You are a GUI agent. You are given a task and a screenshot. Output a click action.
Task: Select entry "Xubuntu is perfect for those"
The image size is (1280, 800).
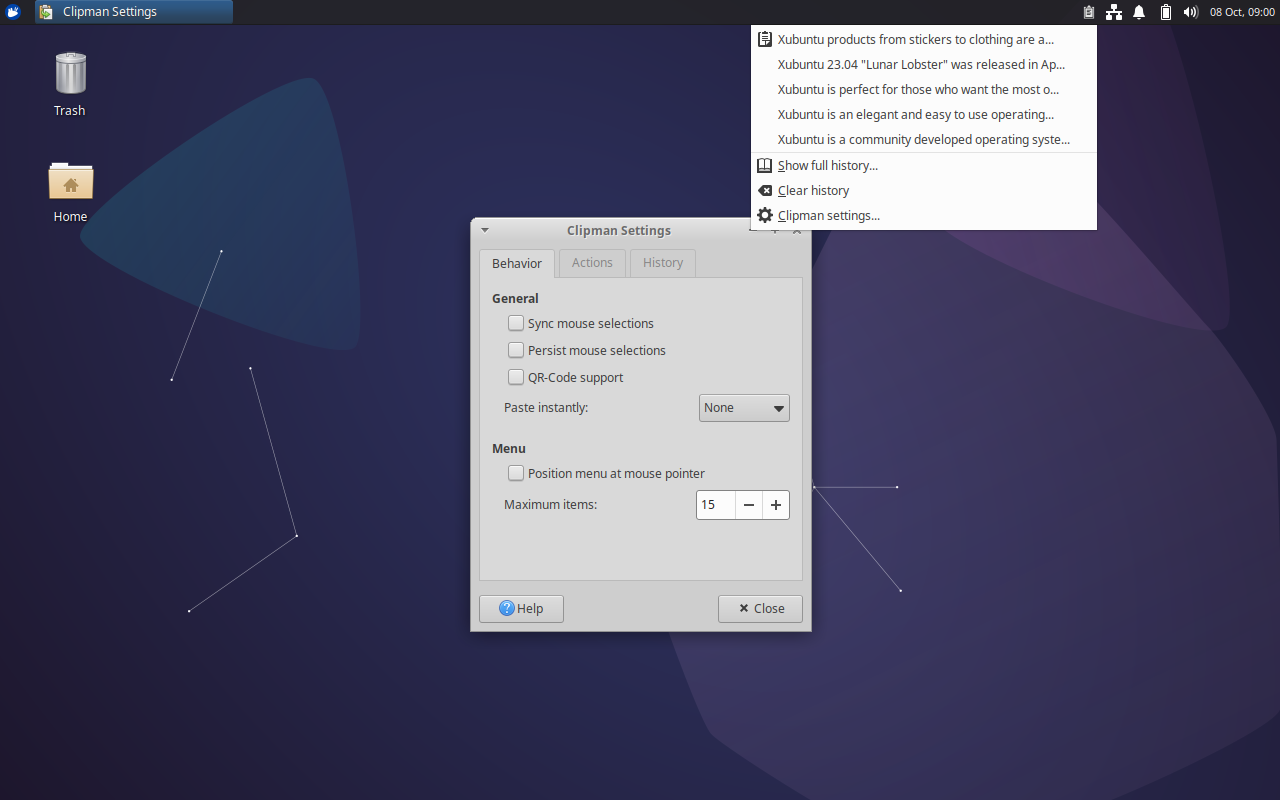(923, 89)
